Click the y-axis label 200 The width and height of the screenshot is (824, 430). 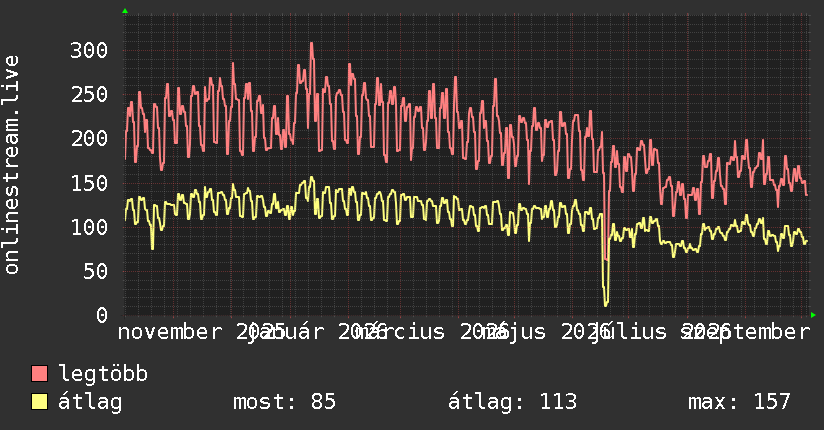(x=89, y=139)
